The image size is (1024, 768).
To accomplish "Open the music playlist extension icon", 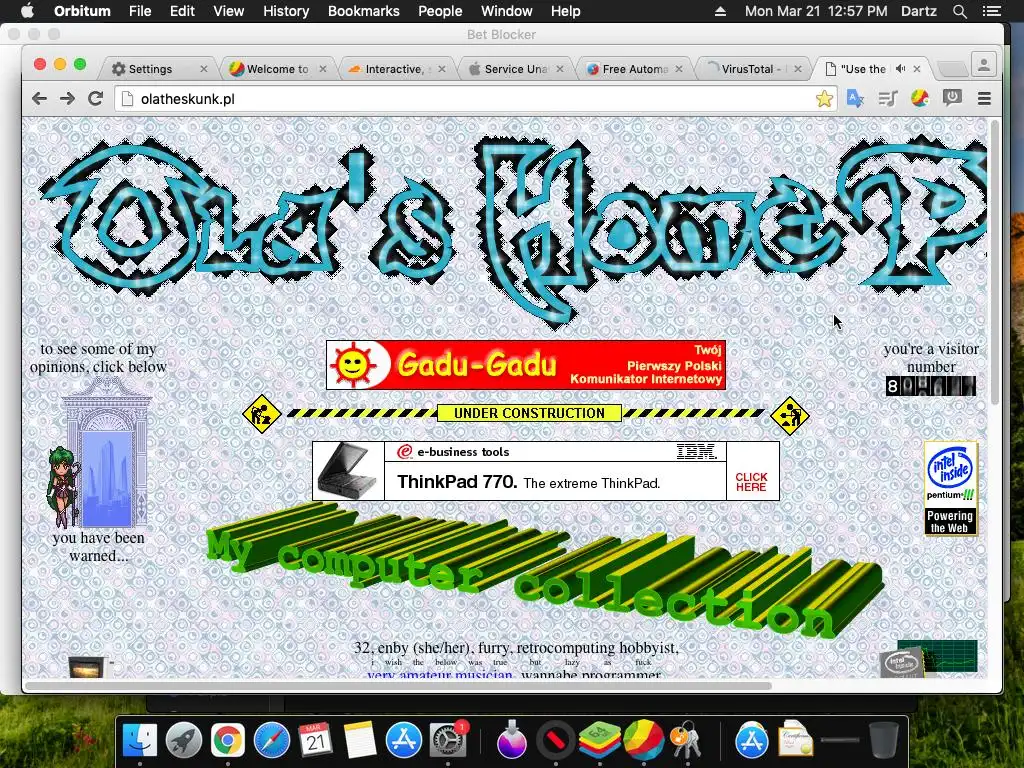I will (x=888, y=99).
